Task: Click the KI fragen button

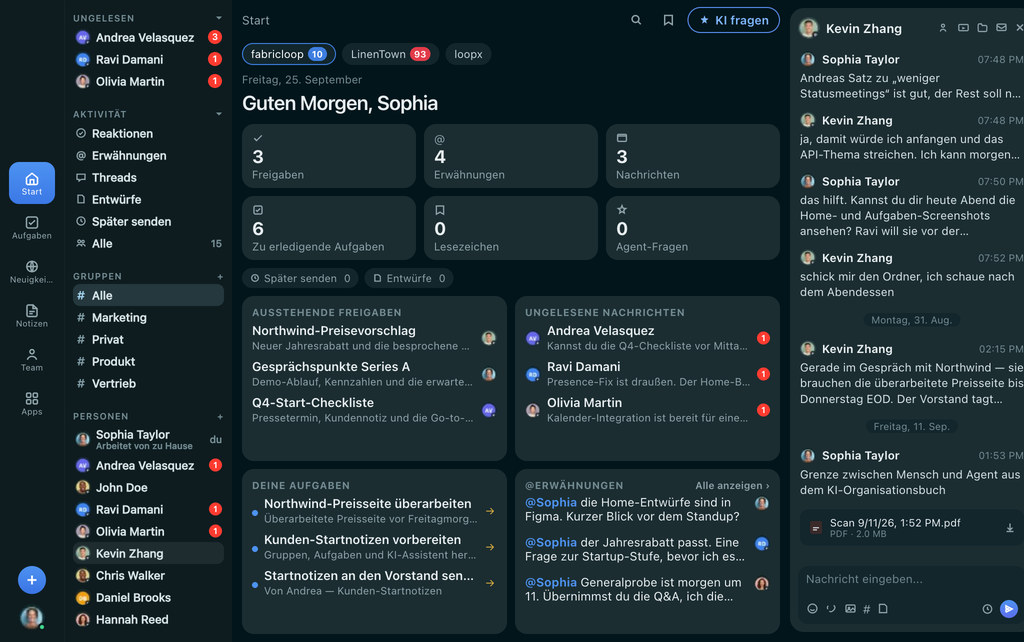Action: (x=733, y=20)
